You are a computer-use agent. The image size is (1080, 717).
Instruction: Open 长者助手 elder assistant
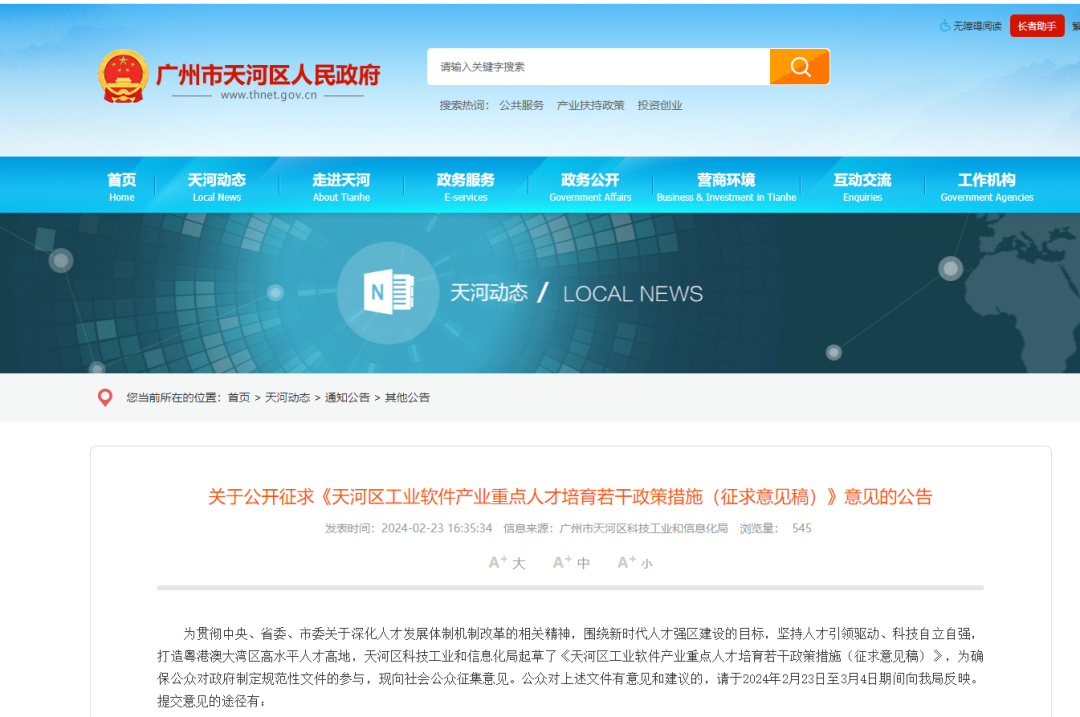coord(1036,27)
